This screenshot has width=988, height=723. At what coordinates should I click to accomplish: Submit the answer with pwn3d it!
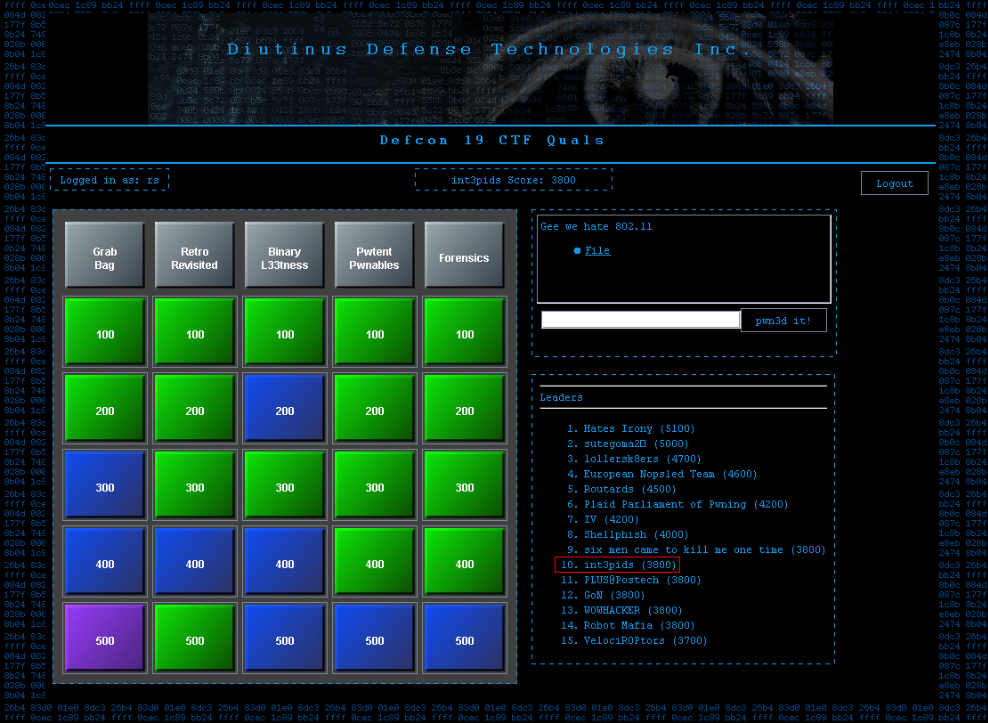(783, 320)
